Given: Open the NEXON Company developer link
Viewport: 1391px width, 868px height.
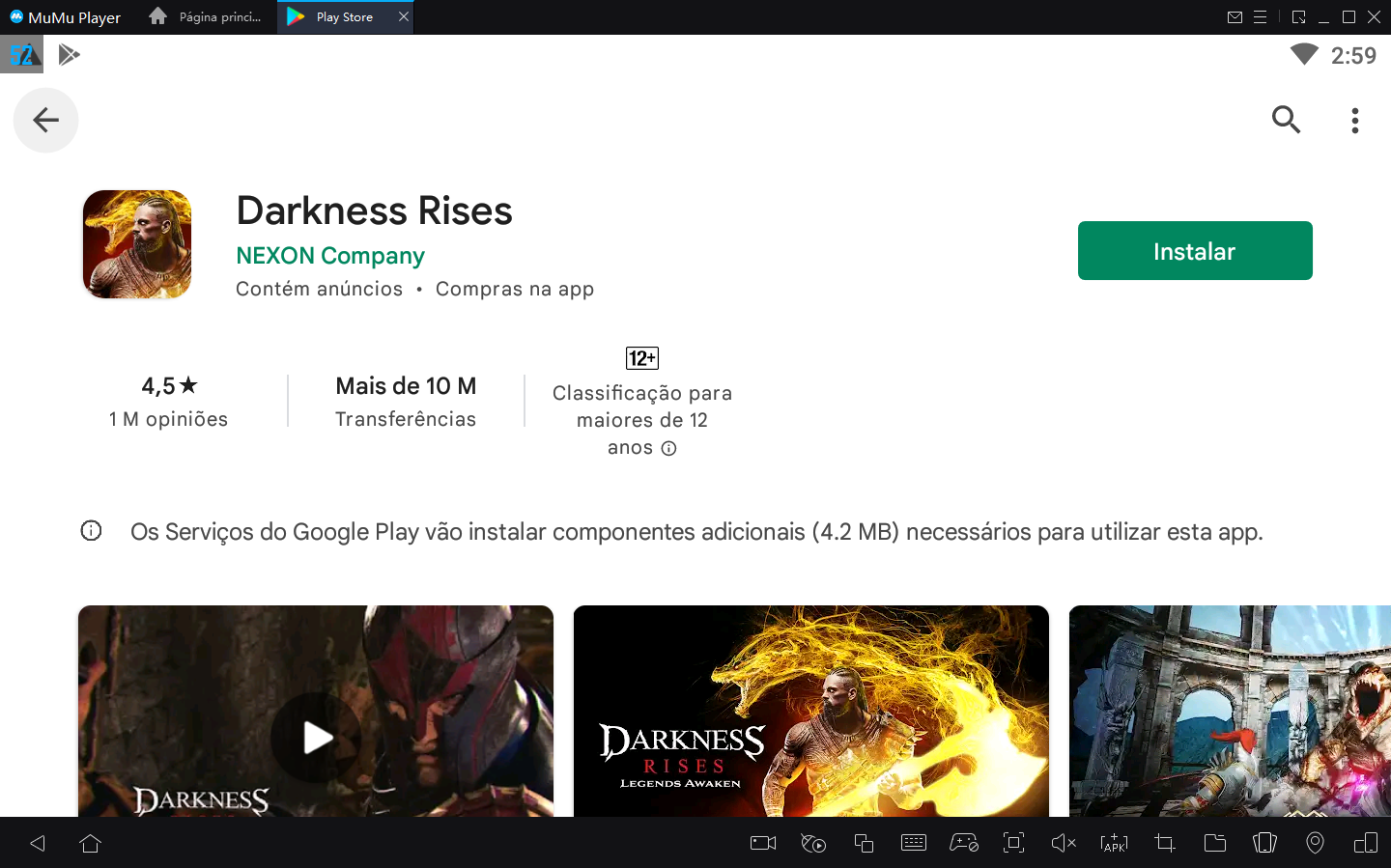Looking at the screenshot, I should pos(330,255).
